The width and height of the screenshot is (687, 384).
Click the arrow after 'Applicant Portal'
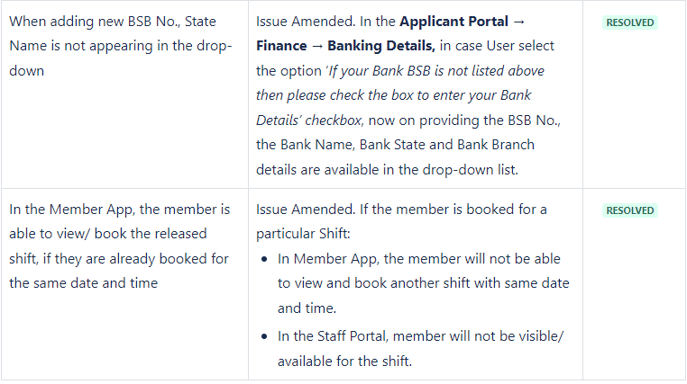519,22
